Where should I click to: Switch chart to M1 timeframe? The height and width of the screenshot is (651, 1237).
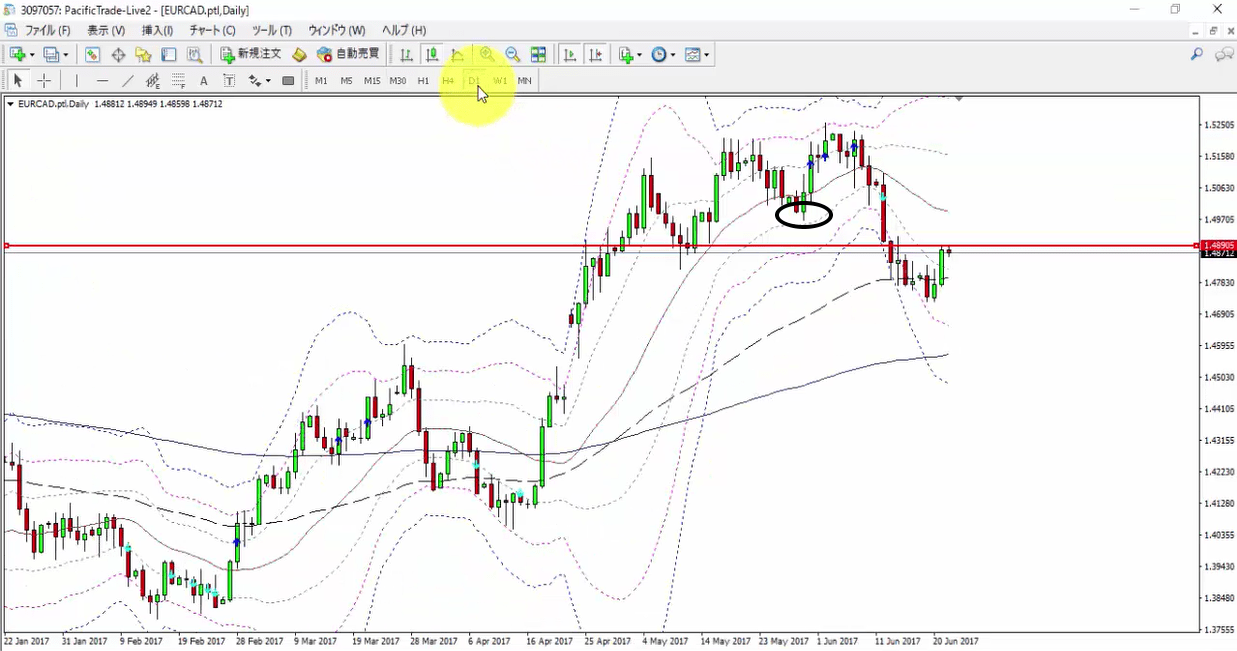pos(321,81)
